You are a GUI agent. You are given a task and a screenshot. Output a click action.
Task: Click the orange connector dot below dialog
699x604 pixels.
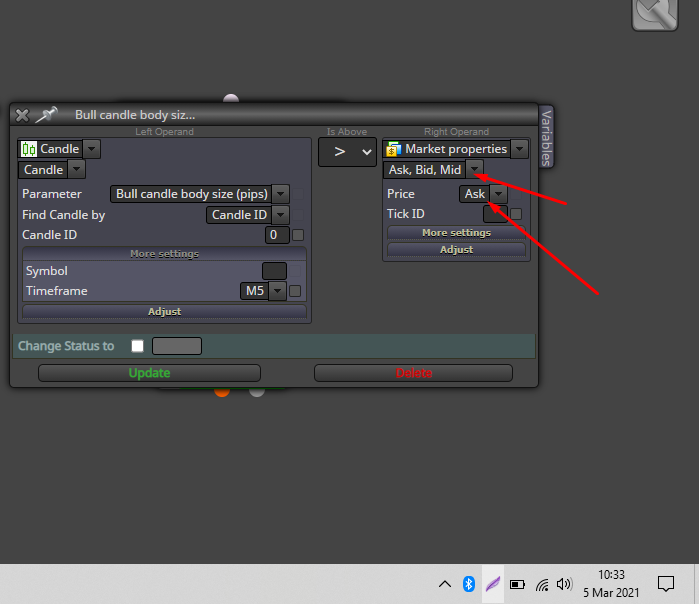tap(222, 392)
